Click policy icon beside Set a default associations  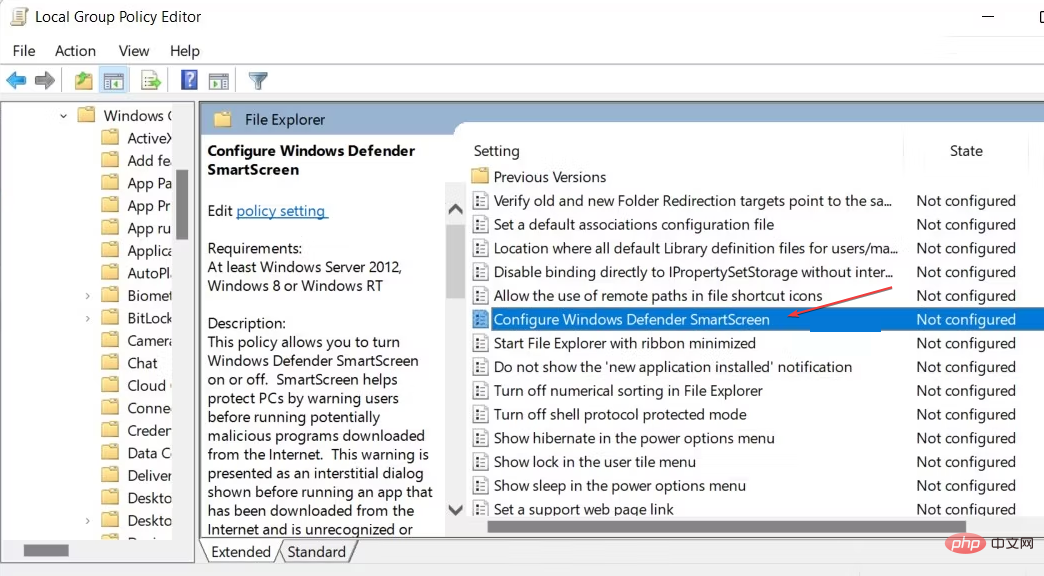click(480, 224)
